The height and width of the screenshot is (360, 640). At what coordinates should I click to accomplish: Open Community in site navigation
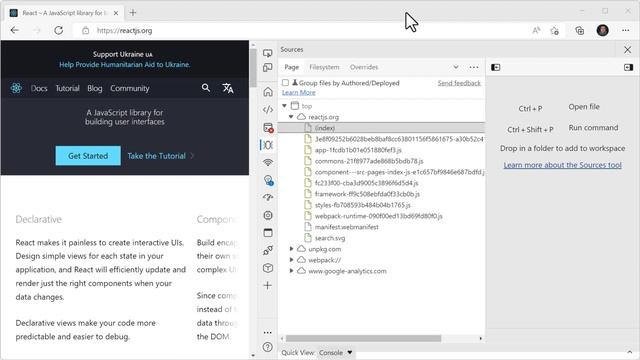point(130,88)
